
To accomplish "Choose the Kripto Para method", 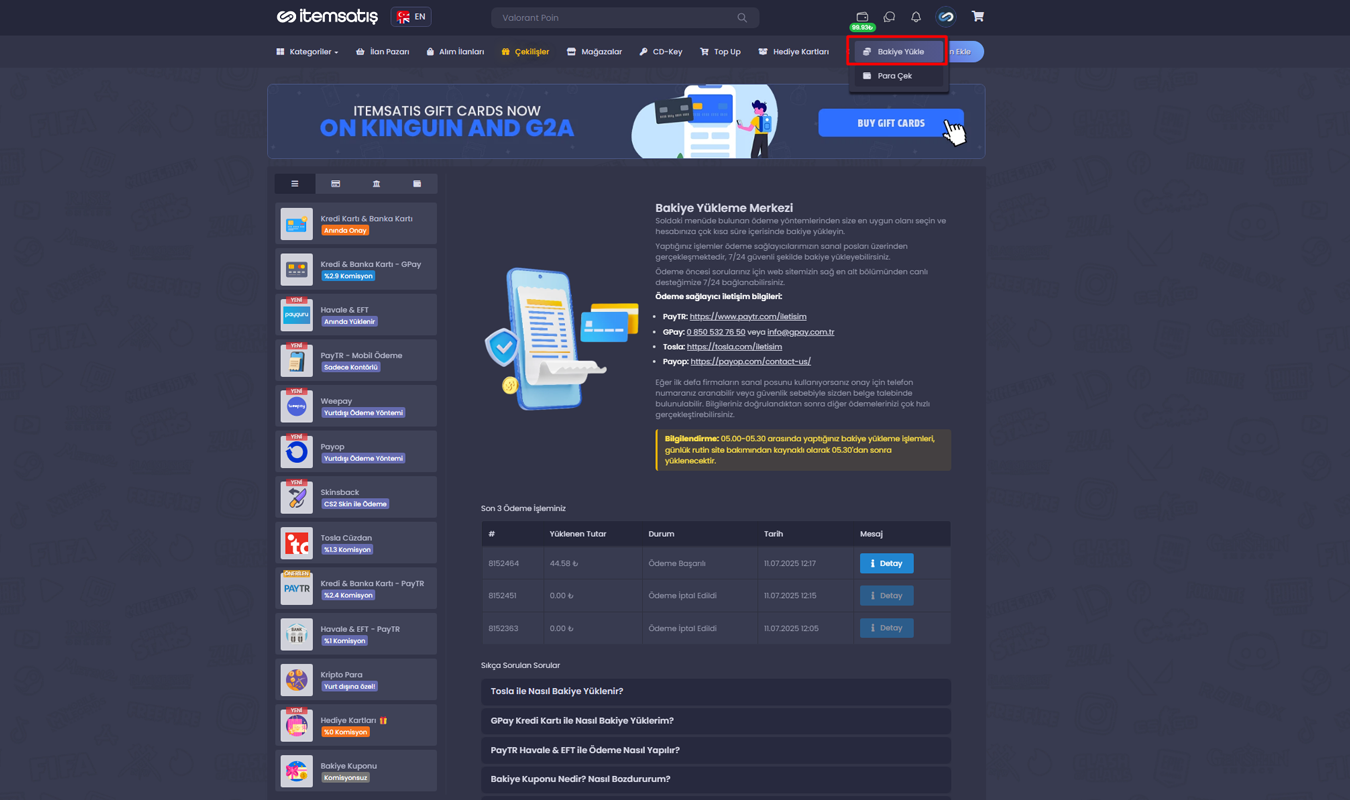I will pyautogui.click(x=356, y=680).
